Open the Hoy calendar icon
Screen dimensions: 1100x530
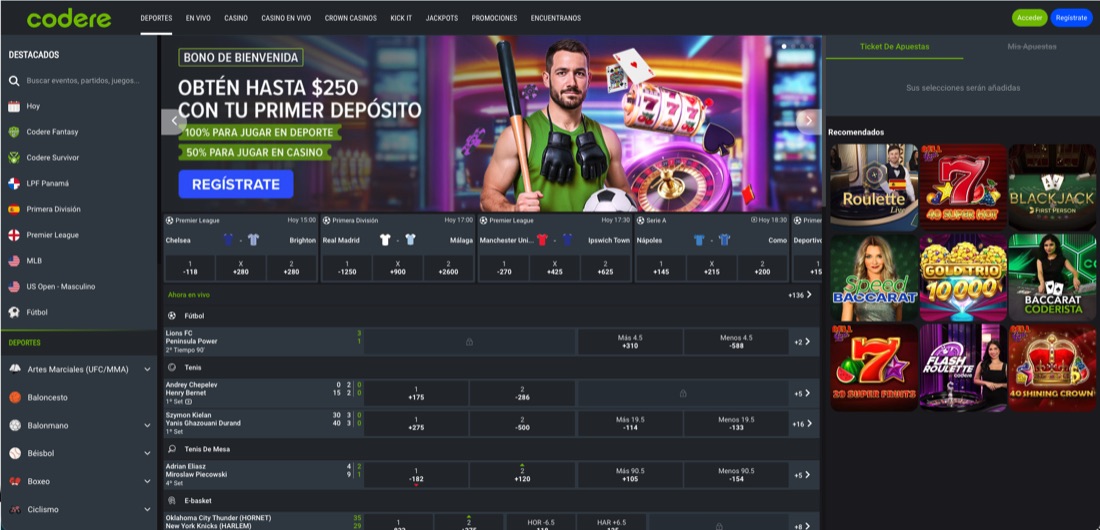[x=13, y=106]
